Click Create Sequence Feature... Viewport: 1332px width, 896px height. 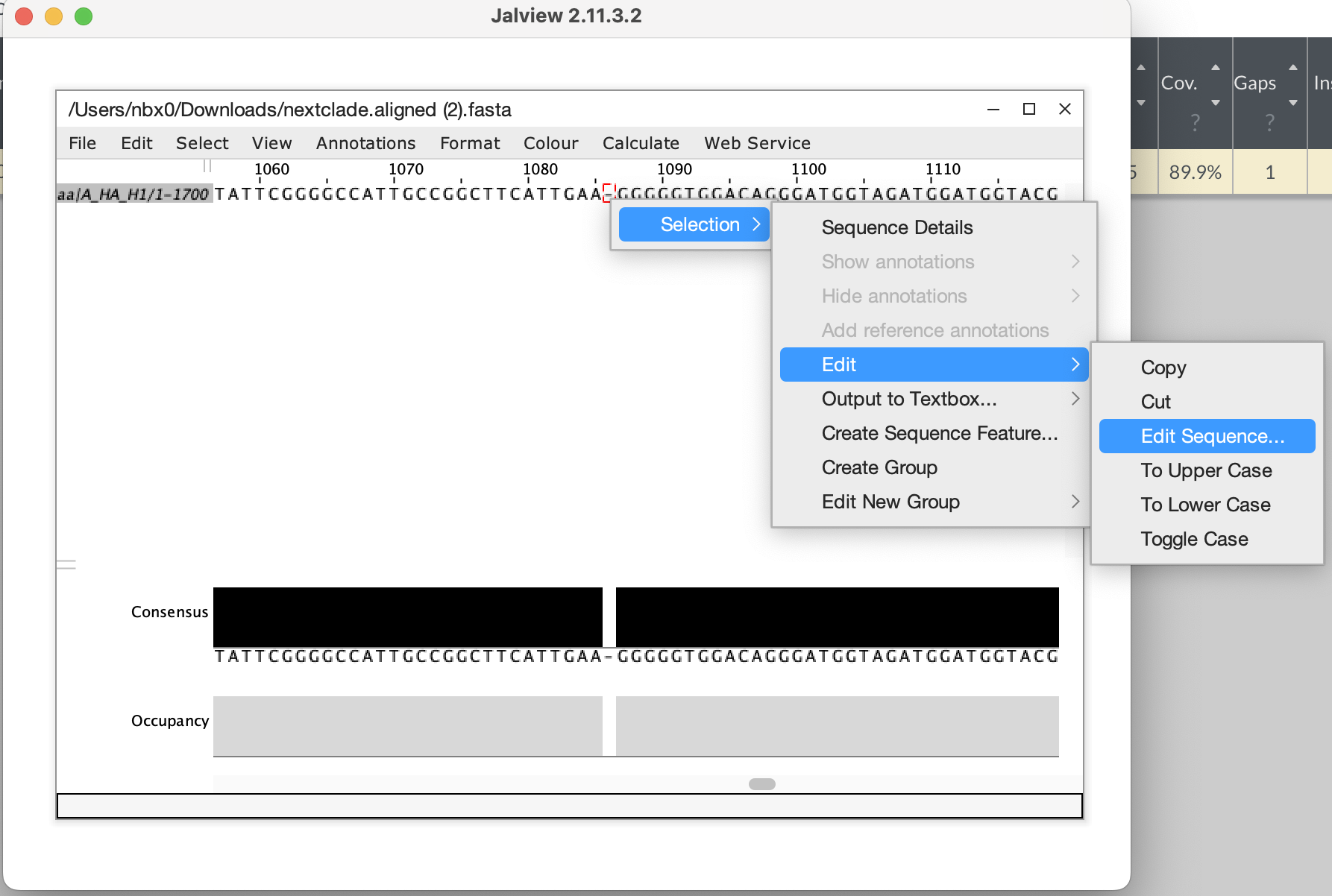(x=939, y=433)
